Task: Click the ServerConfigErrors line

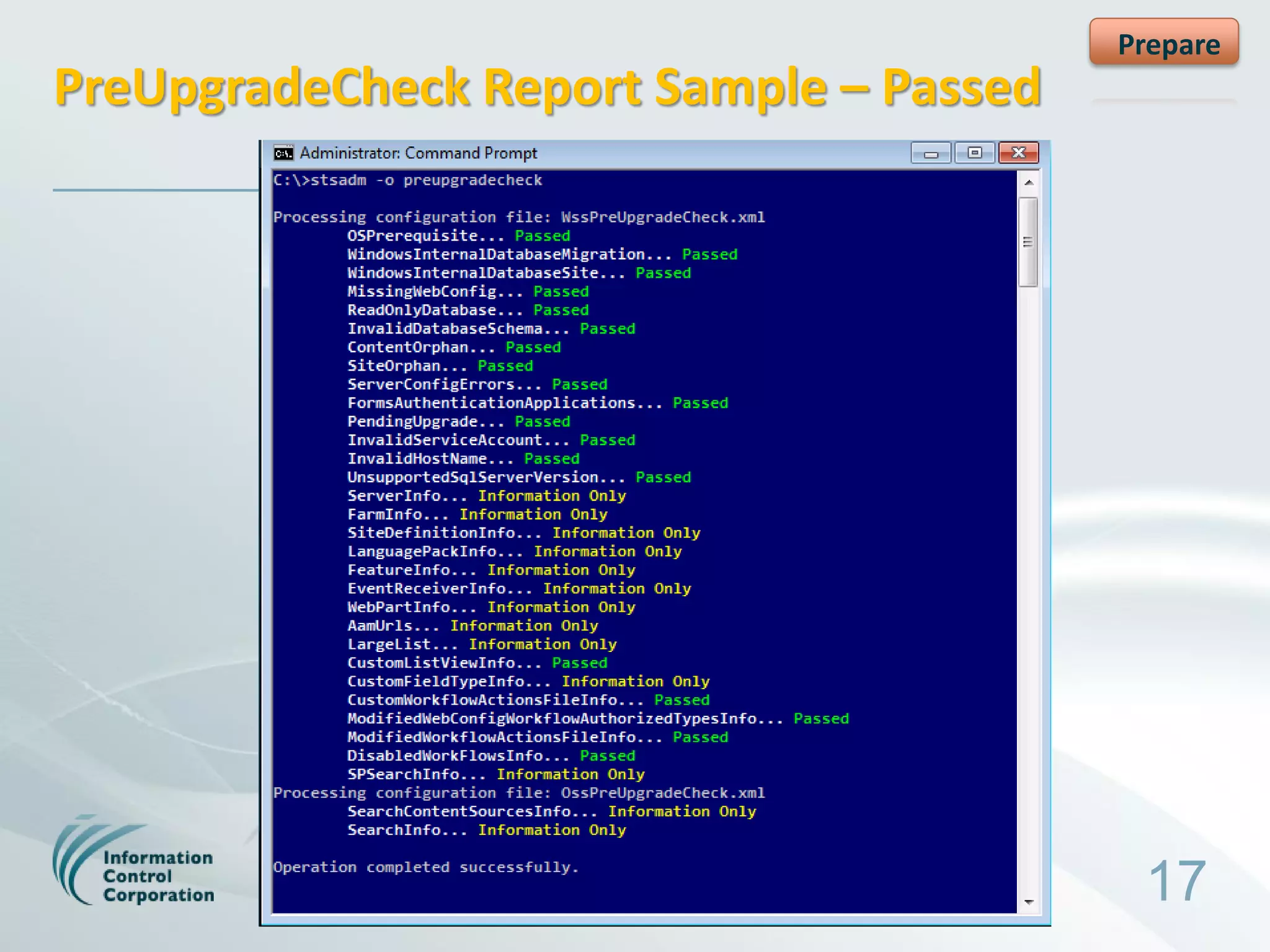Action: 477,385
